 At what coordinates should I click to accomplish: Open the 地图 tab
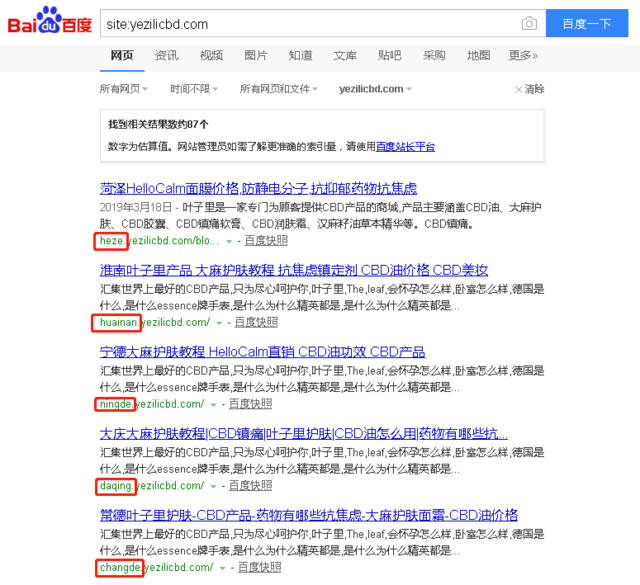tap(478, 55)
